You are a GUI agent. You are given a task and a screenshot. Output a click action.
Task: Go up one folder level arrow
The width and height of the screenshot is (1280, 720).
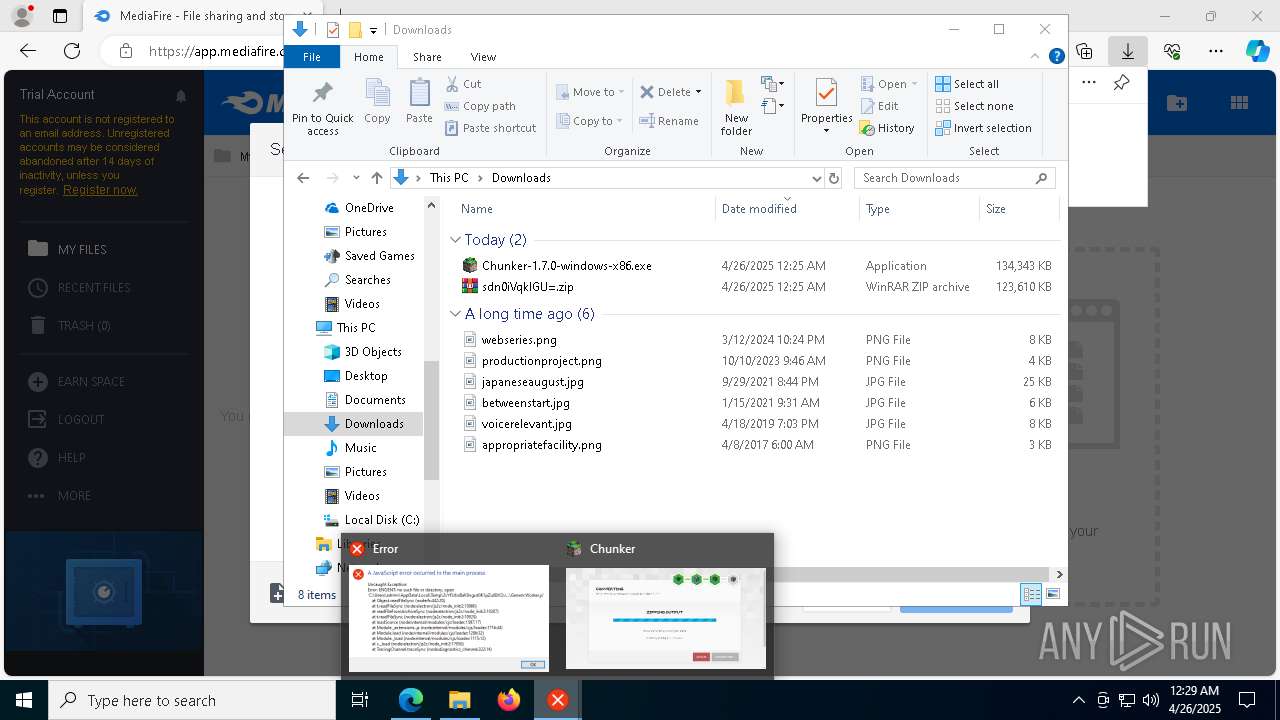coord(376,178)
